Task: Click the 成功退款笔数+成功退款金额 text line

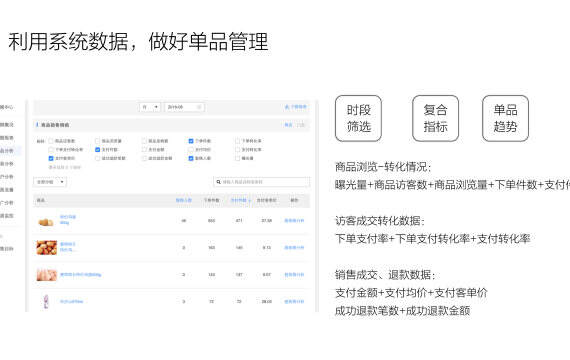Action: tap(402, 311)
